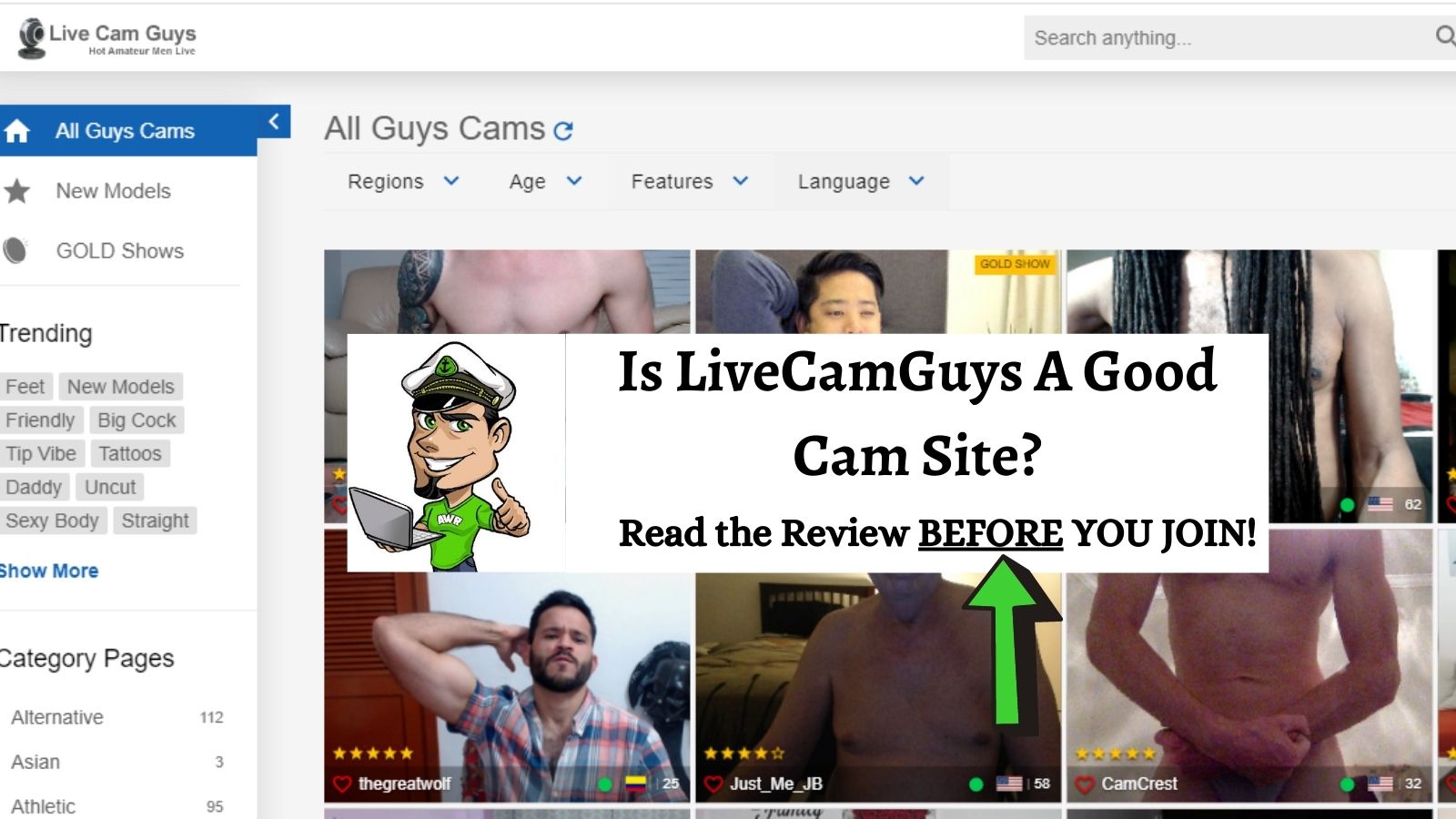Toggle favorite heart for CamCrest
The width and height of the screenshot is (1456, 819).
click(1085, 784)
